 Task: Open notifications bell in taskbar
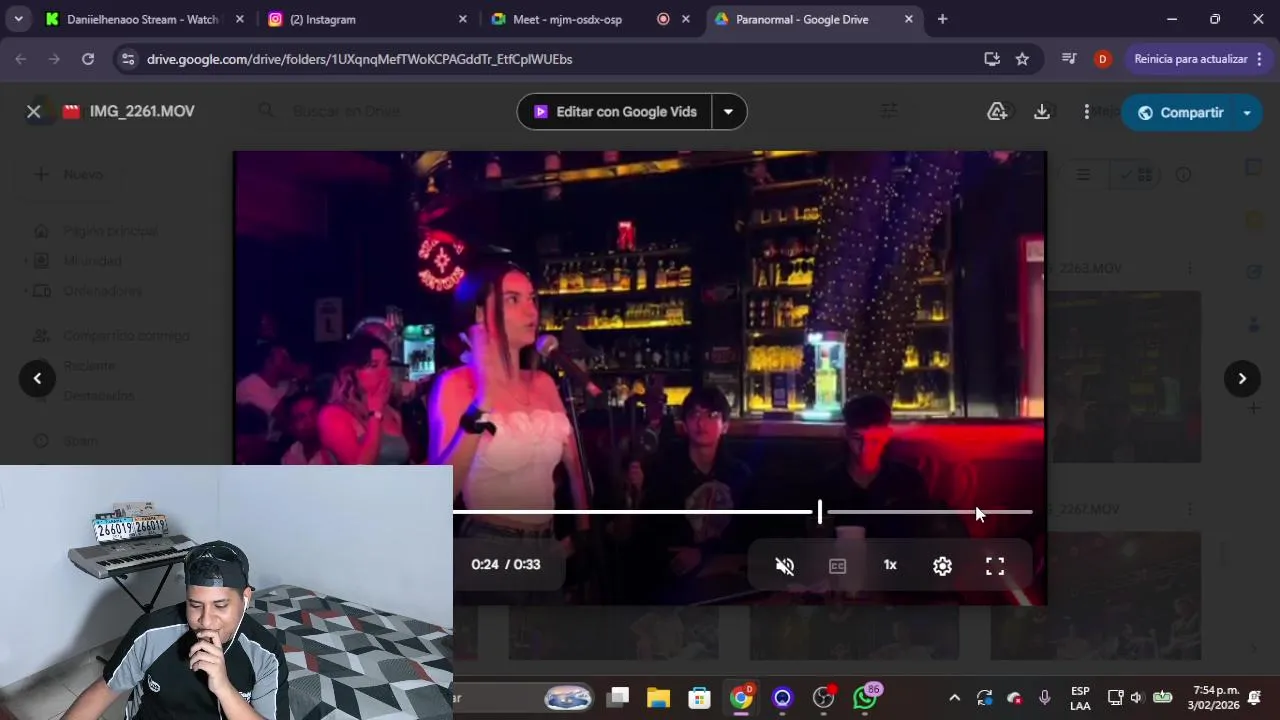point(1255,698)
